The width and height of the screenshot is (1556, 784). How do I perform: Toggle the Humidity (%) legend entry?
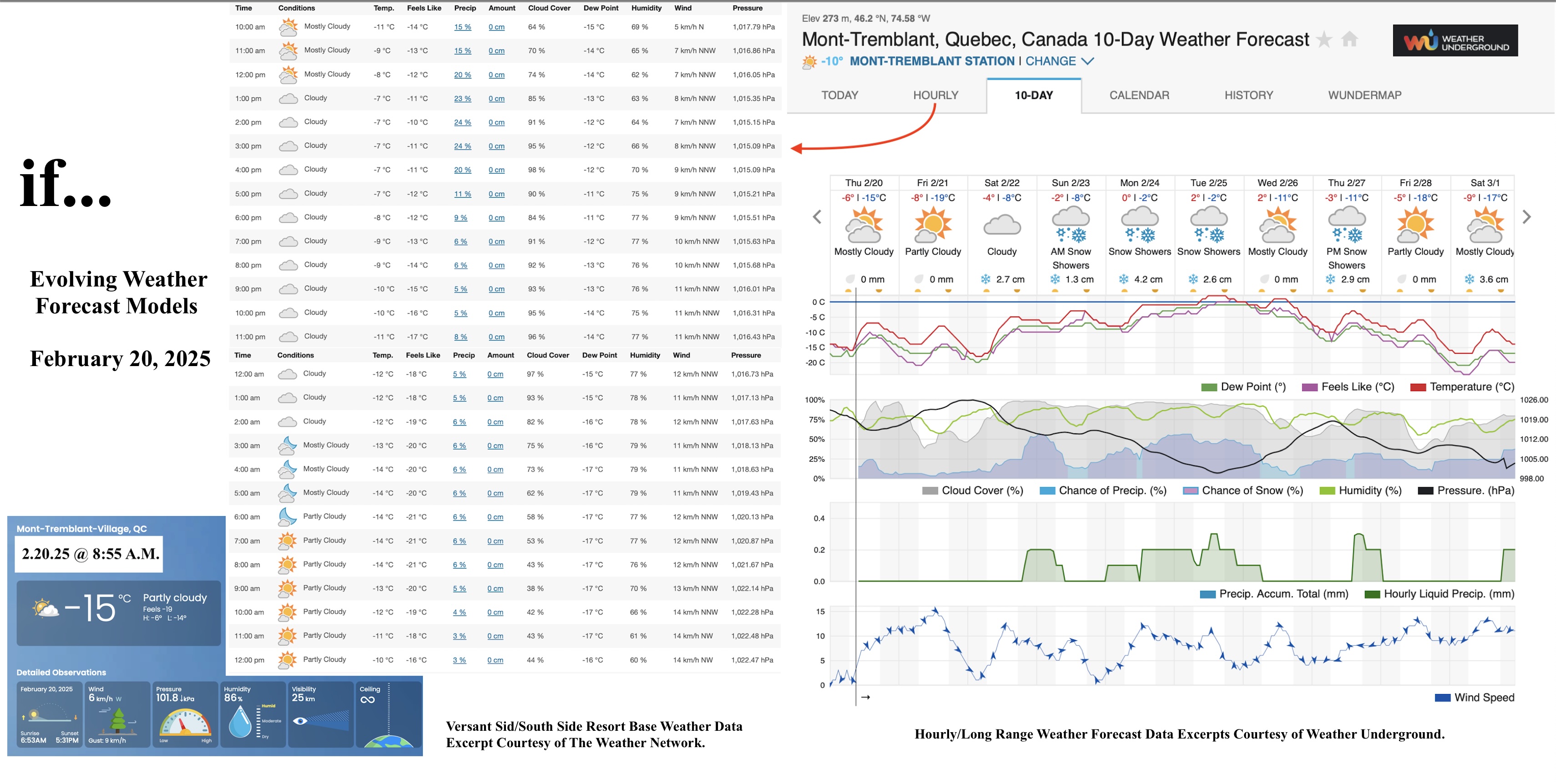pyautogui.click(x=1361, y=491)
